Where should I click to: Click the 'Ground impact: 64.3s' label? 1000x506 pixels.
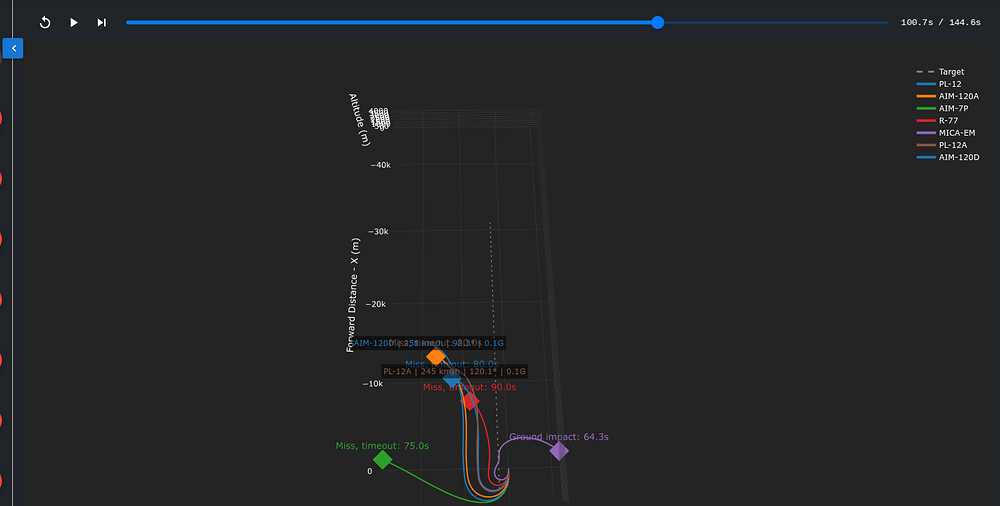coord(559,437)
